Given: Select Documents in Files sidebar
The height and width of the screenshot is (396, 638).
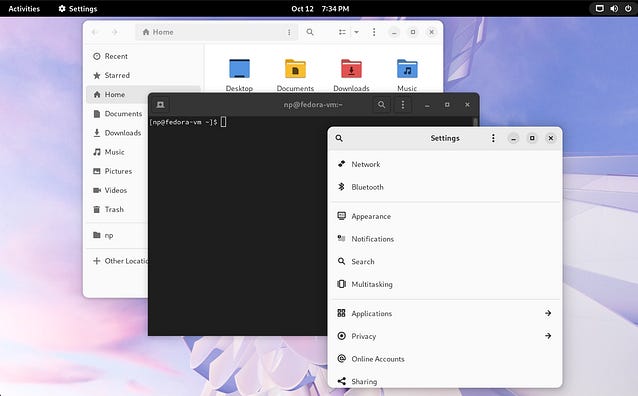Looking at the screenshot, I should [x=118, y=114].
